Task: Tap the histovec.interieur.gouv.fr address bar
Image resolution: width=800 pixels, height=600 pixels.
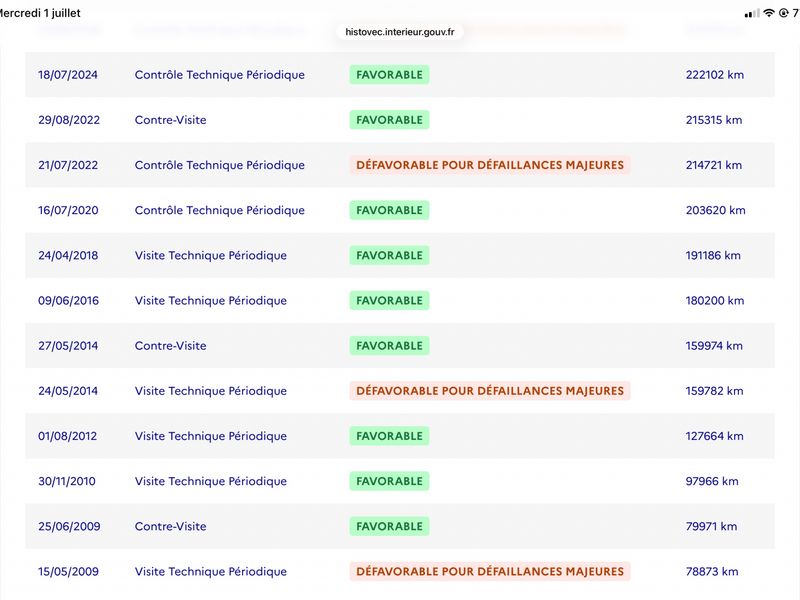Action: coord(399,32)
